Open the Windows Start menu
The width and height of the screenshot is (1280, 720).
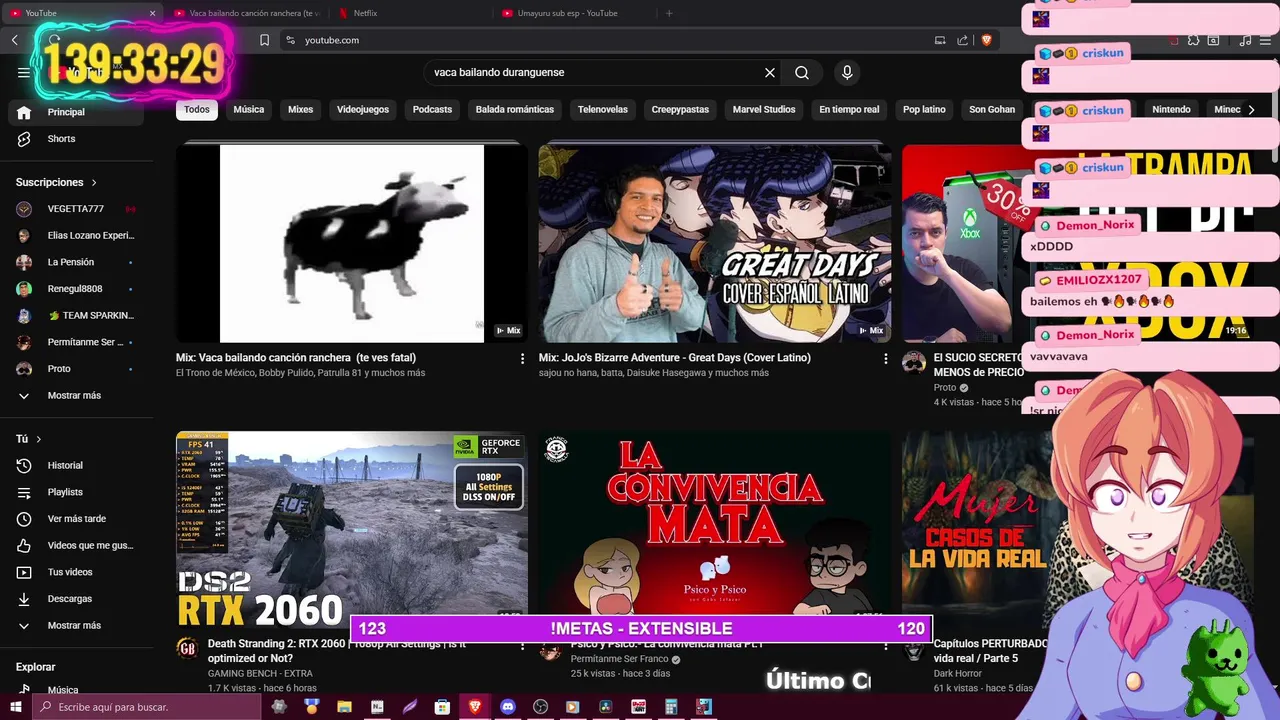(x=17, y=707)
